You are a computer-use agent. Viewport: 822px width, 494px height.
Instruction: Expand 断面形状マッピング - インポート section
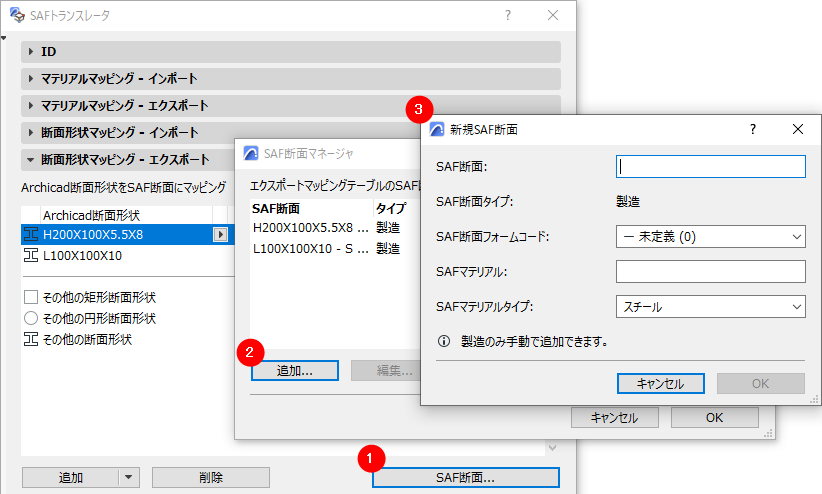[31, 132]
